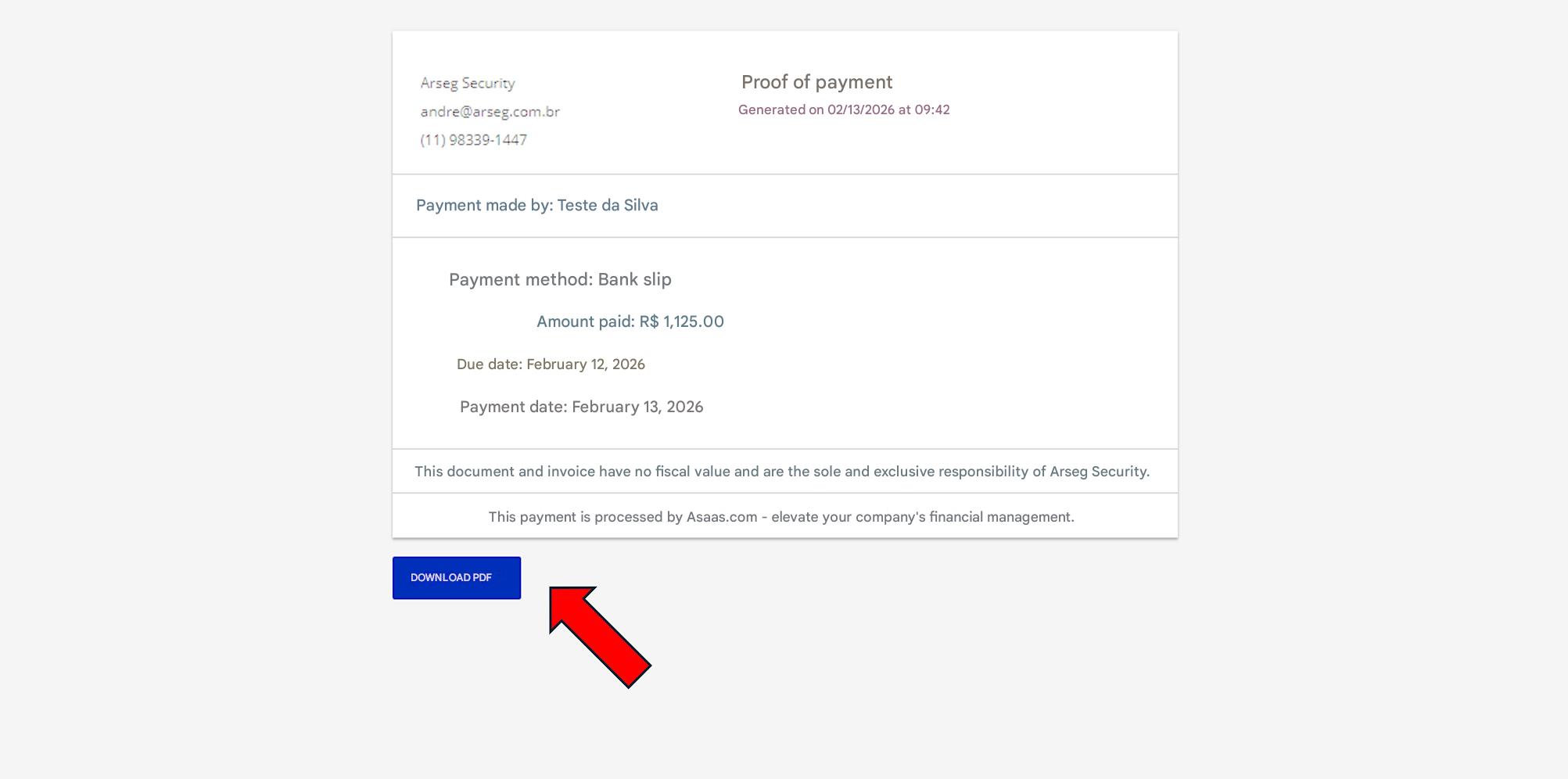Select the Bank slip value

634,280
